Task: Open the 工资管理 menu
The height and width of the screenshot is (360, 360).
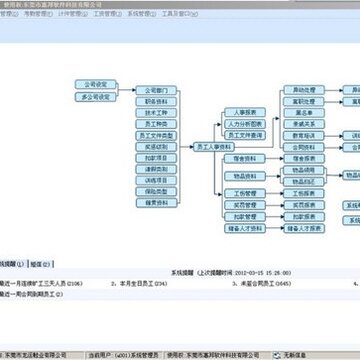Action: point(107,14)
